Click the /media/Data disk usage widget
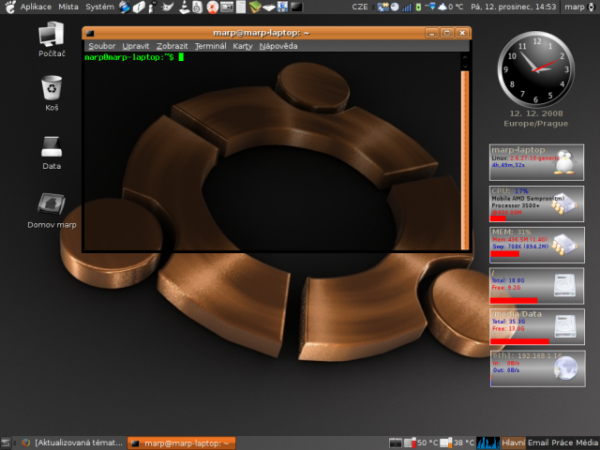Viewport: 600px width, 450px height. pyautogui.click(x=537, y=327)
